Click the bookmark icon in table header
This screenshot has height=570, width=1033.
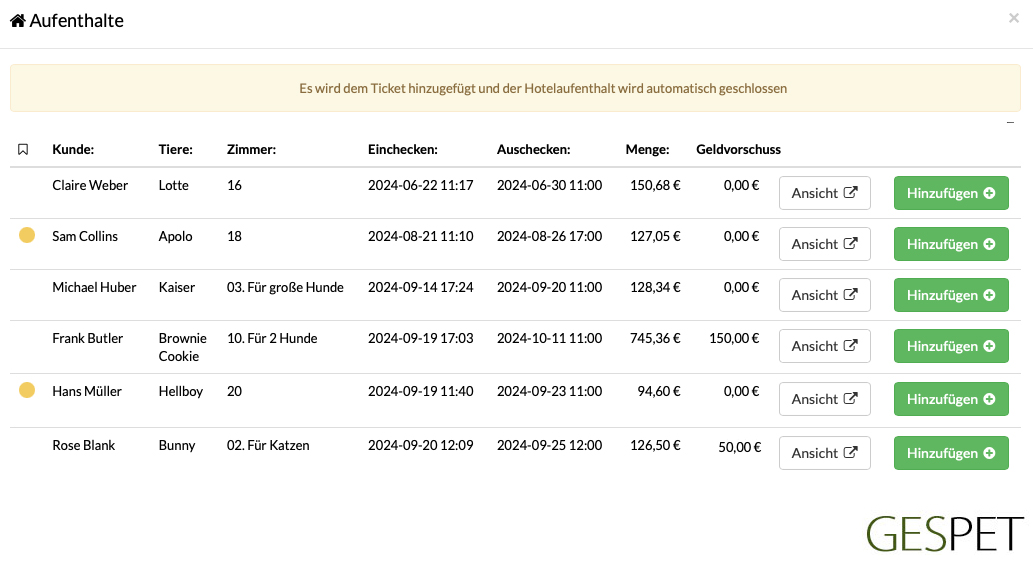tap(23, 150)
